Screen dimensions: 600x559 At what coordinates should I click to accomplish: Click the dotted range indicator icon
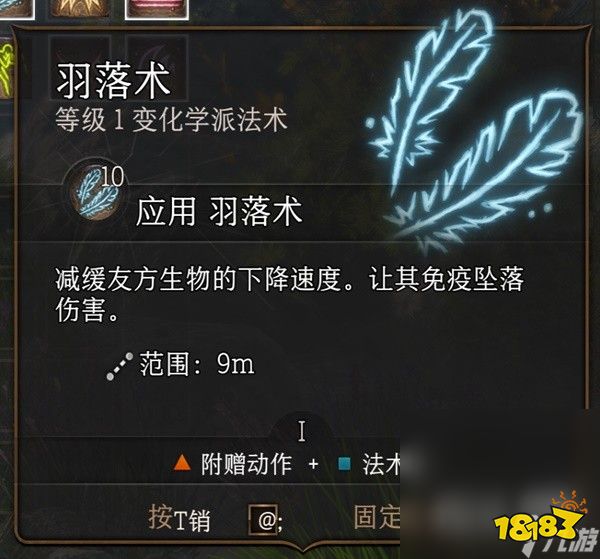tap(119, 366)
